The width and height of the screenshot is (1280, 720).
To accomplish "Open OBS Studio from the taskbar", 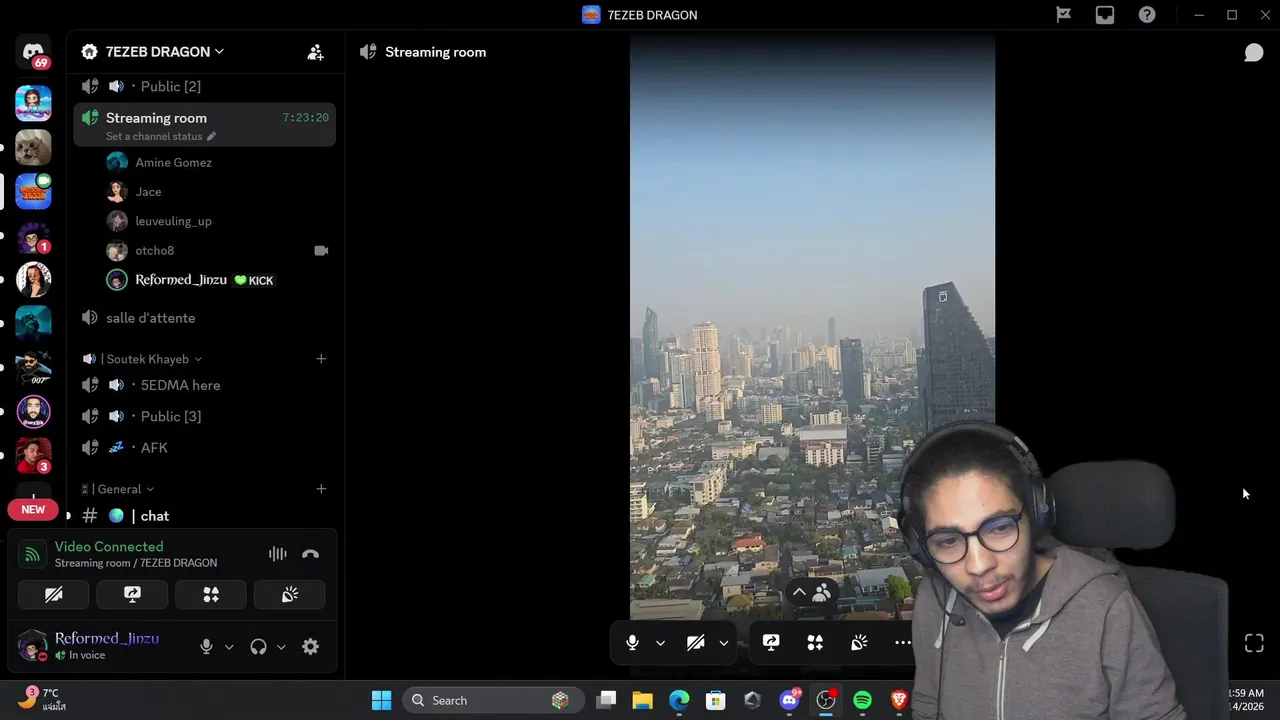I will 825,700.
